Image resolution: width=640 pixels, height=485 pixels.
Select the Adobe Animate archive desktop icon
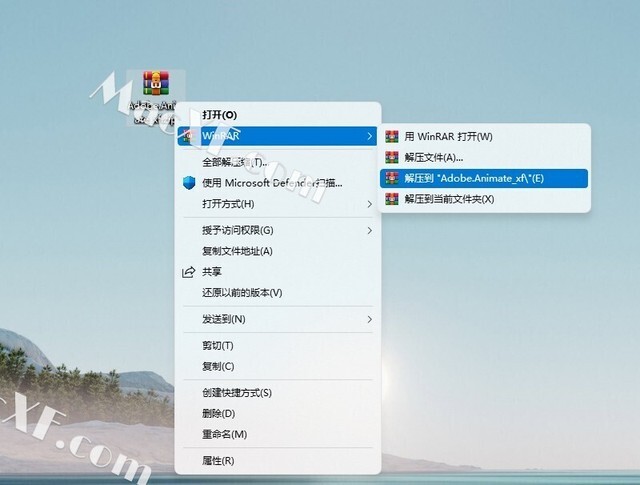[x=156, y=97]
